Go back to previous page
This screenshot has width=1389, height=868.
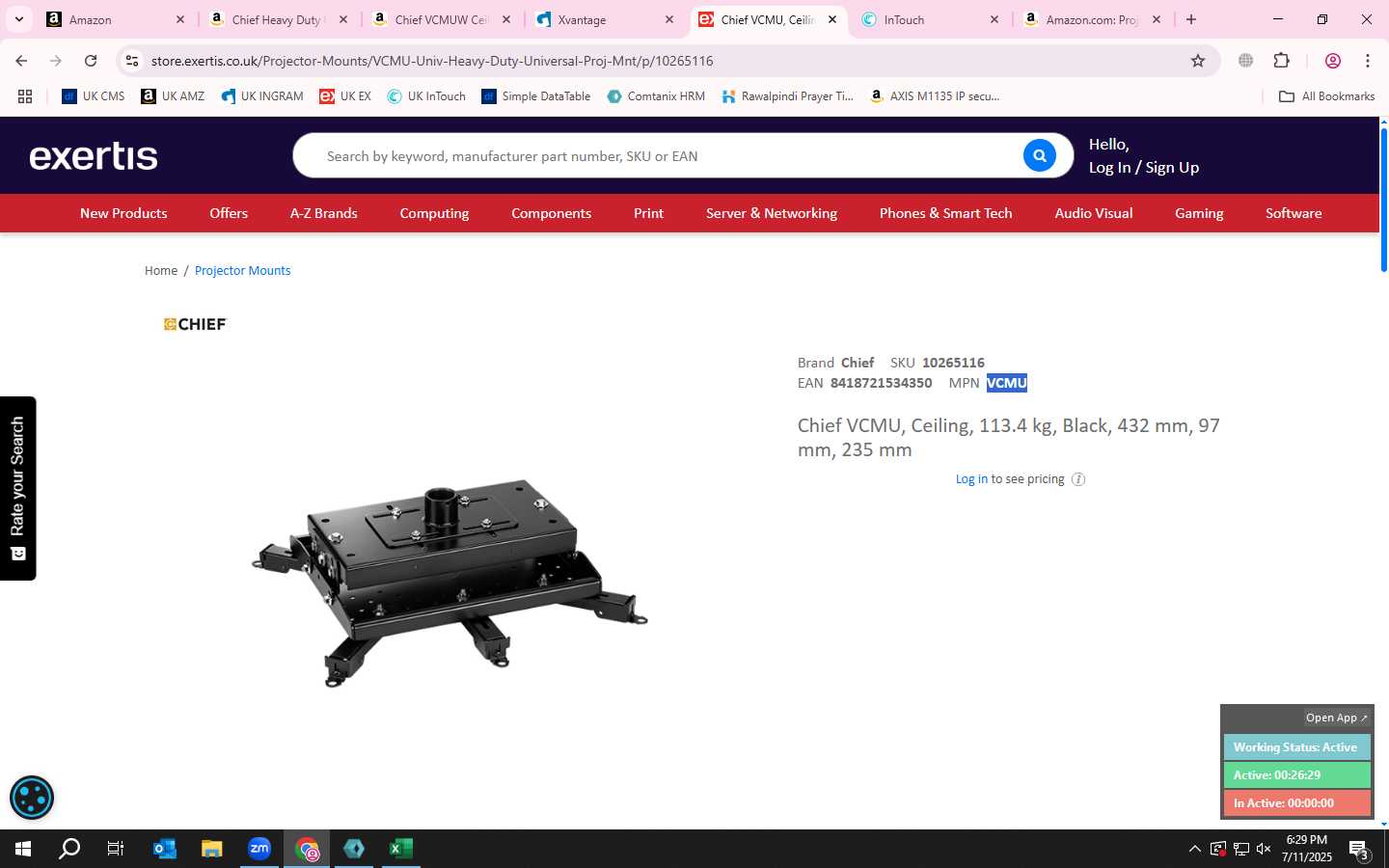pos(21,61)
